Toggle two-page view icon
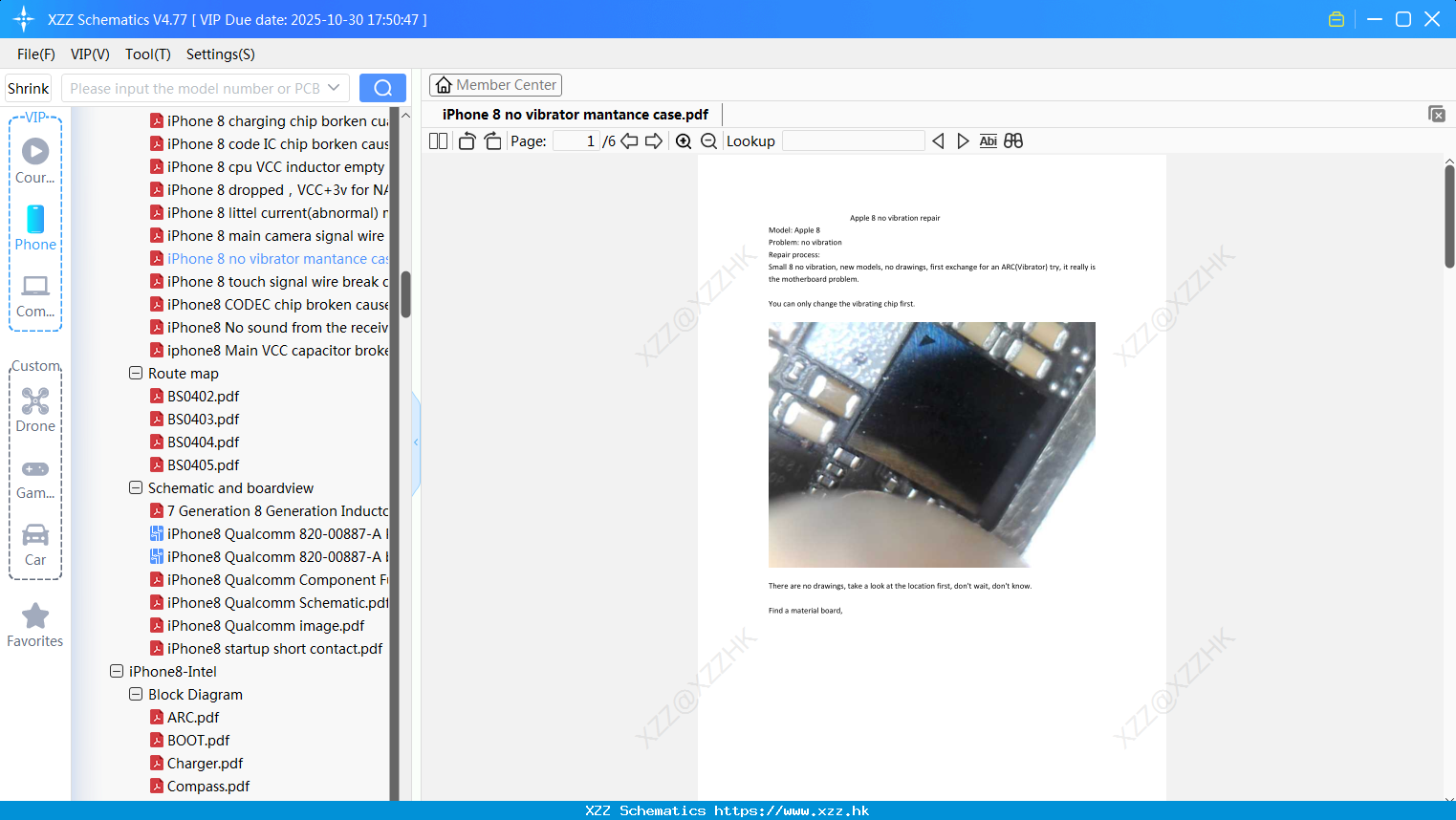 (438, 141)
